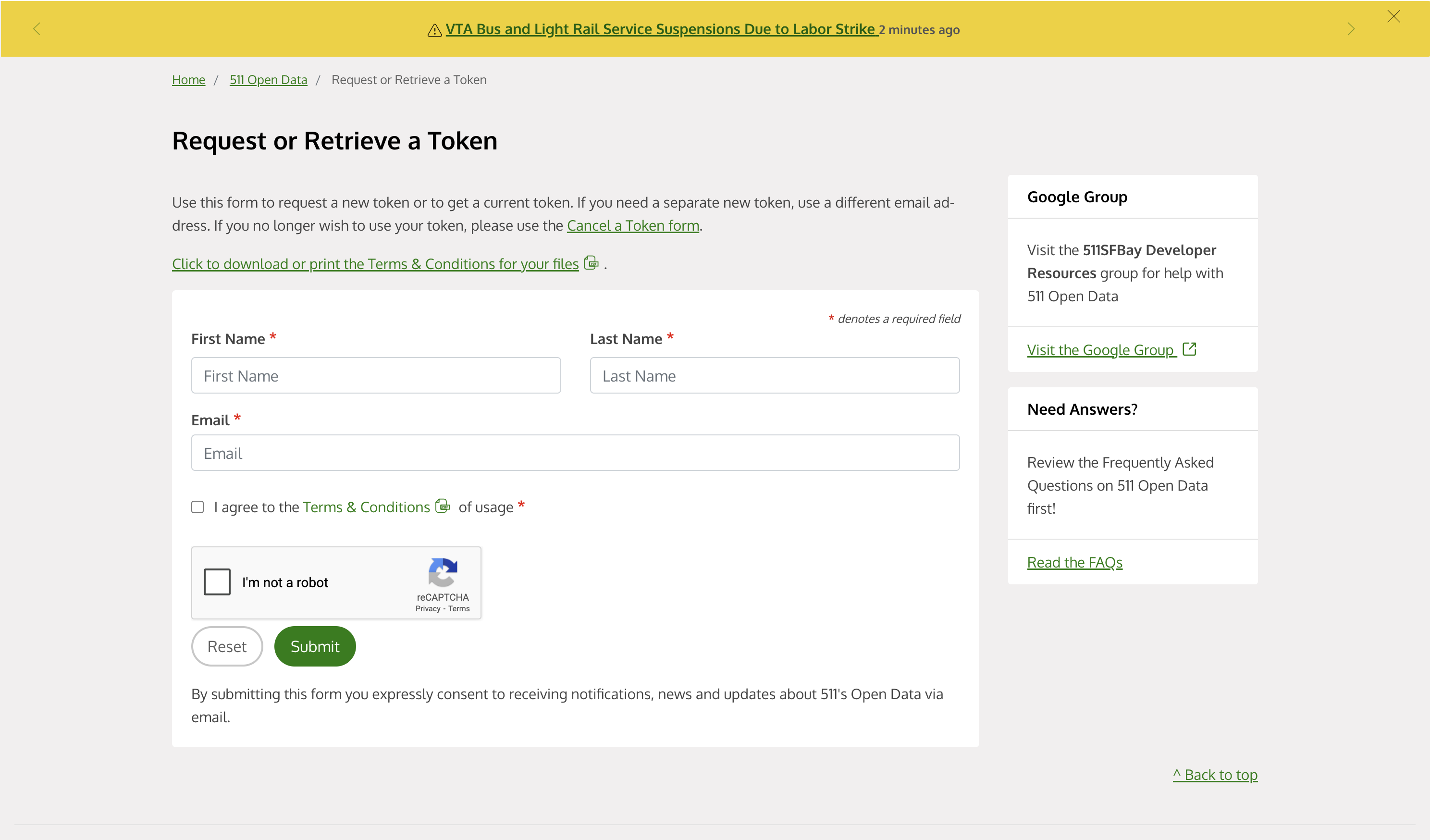This screenshot has width=1430, height=840.
Task: Open Terms & Conditions link in form
Action: (x=366, y=507)
